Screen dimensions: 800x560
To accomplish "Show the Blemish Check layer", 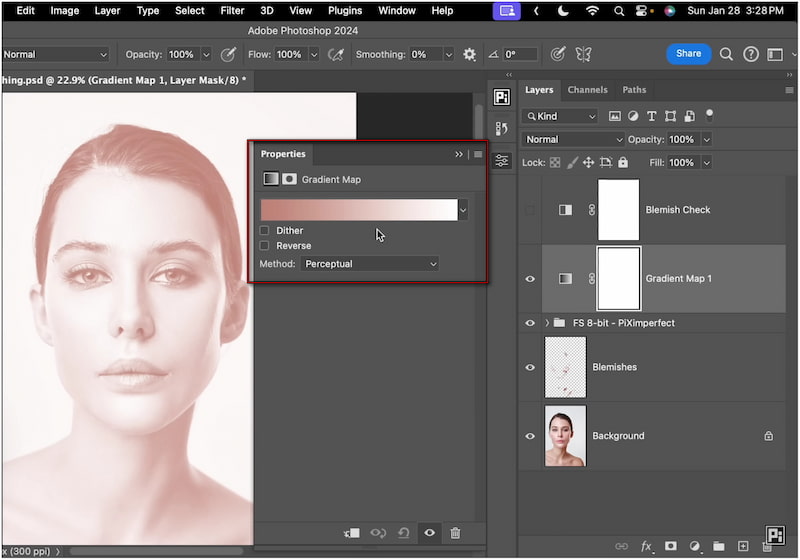I will [530, 210].
